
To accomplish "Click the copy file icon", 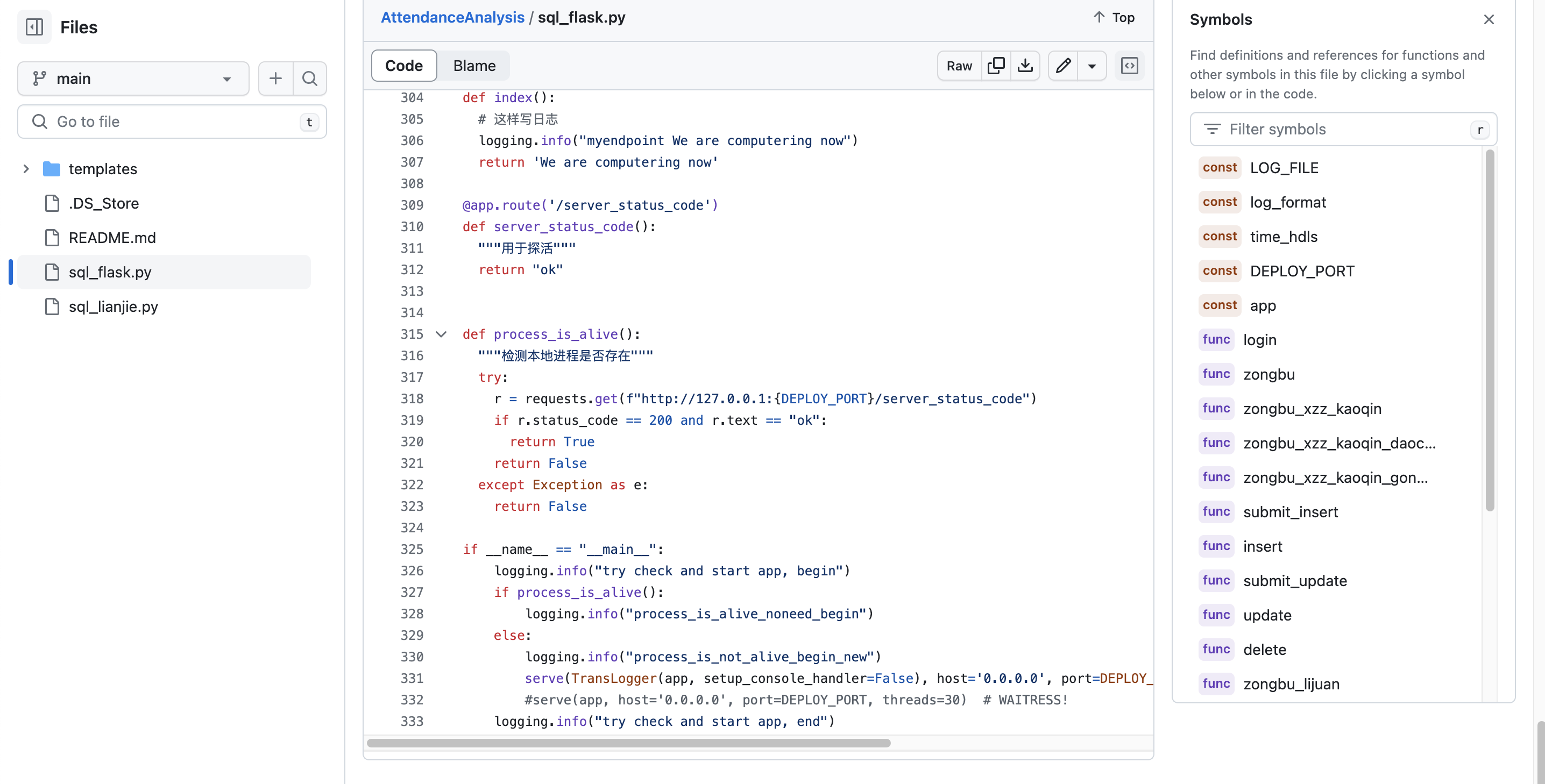I will coord(996,65).
